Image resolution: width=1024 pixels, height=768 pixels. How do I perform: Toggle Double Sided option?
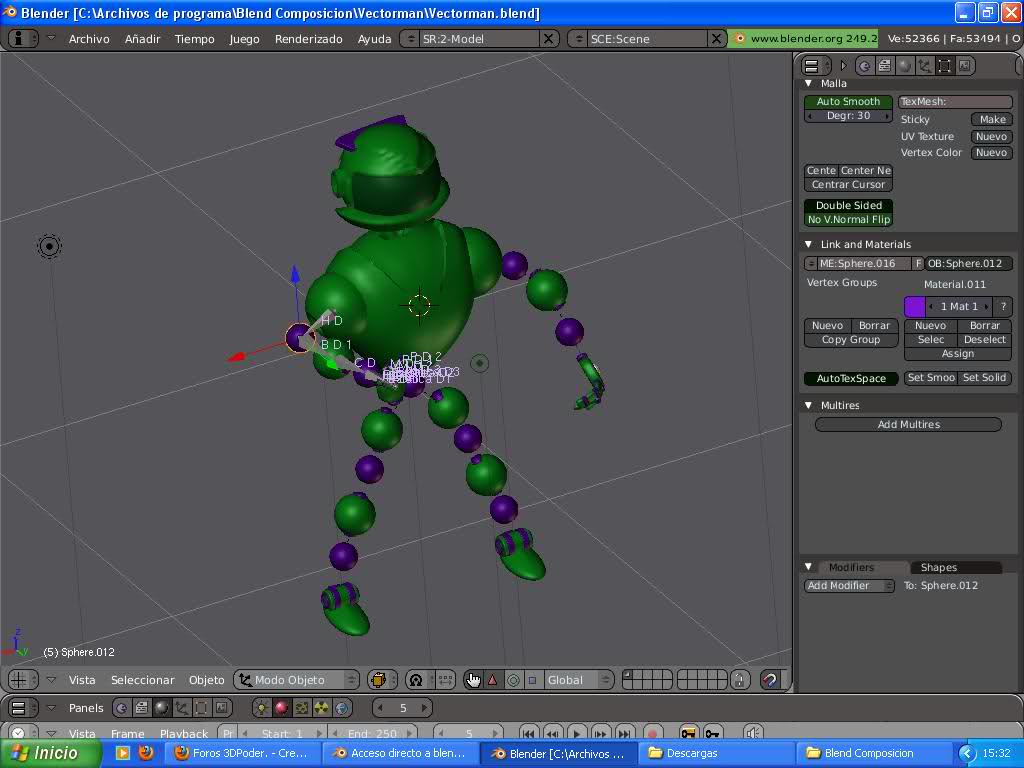pyautogui.click(x=848, y=206)
